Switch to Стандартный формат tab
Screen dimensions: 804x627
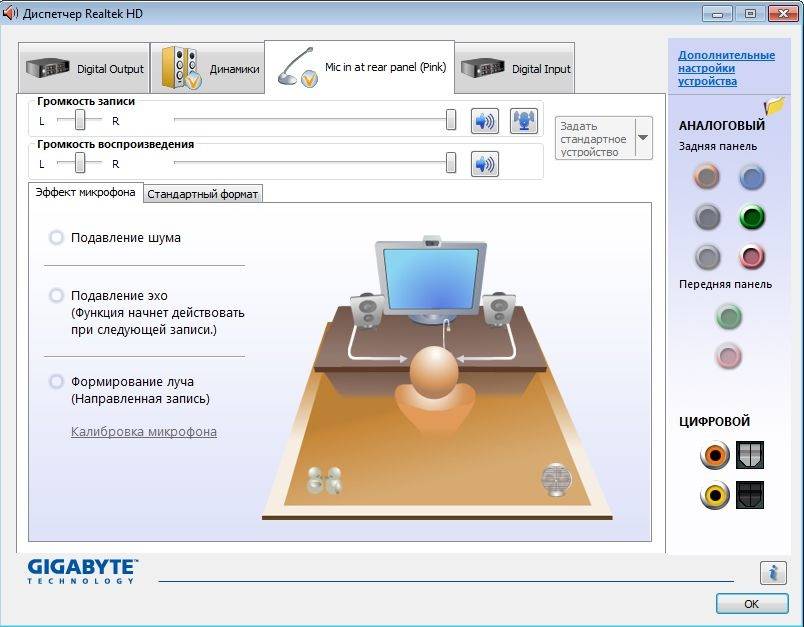(203, 194)
